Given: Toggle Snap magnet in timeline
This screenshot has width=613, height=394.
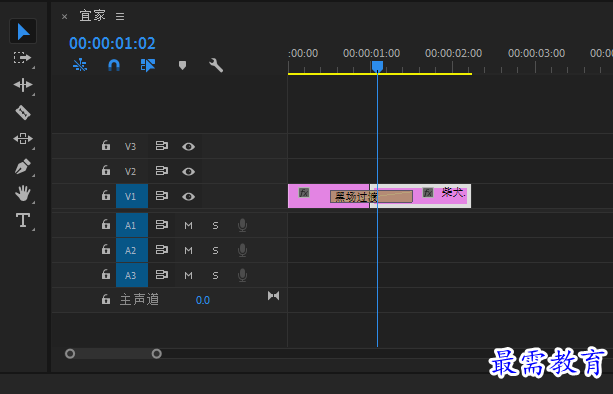Looking at the screenshot, I should (114, 65).
